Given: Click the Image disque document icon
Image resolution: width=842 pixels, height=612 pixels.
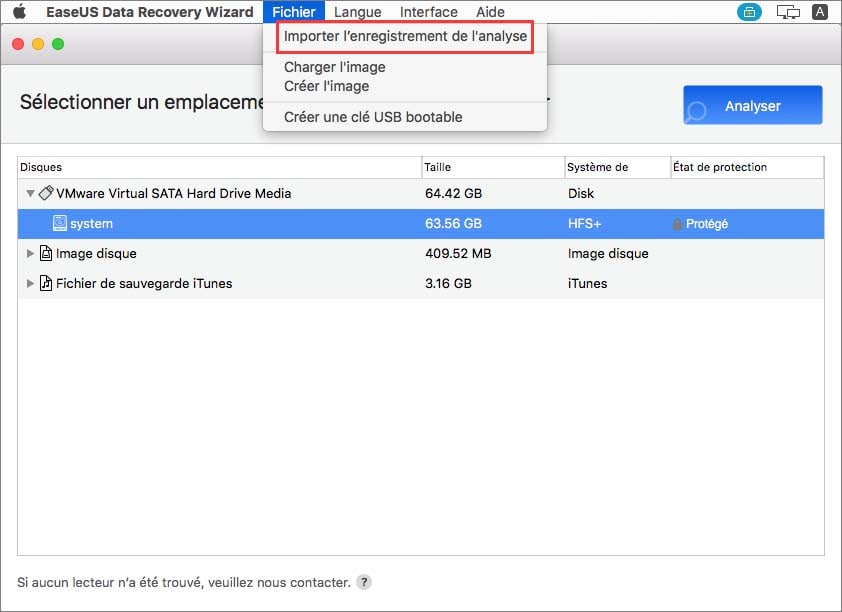Looking at the screenshot, I should click(x=46, y=253).
